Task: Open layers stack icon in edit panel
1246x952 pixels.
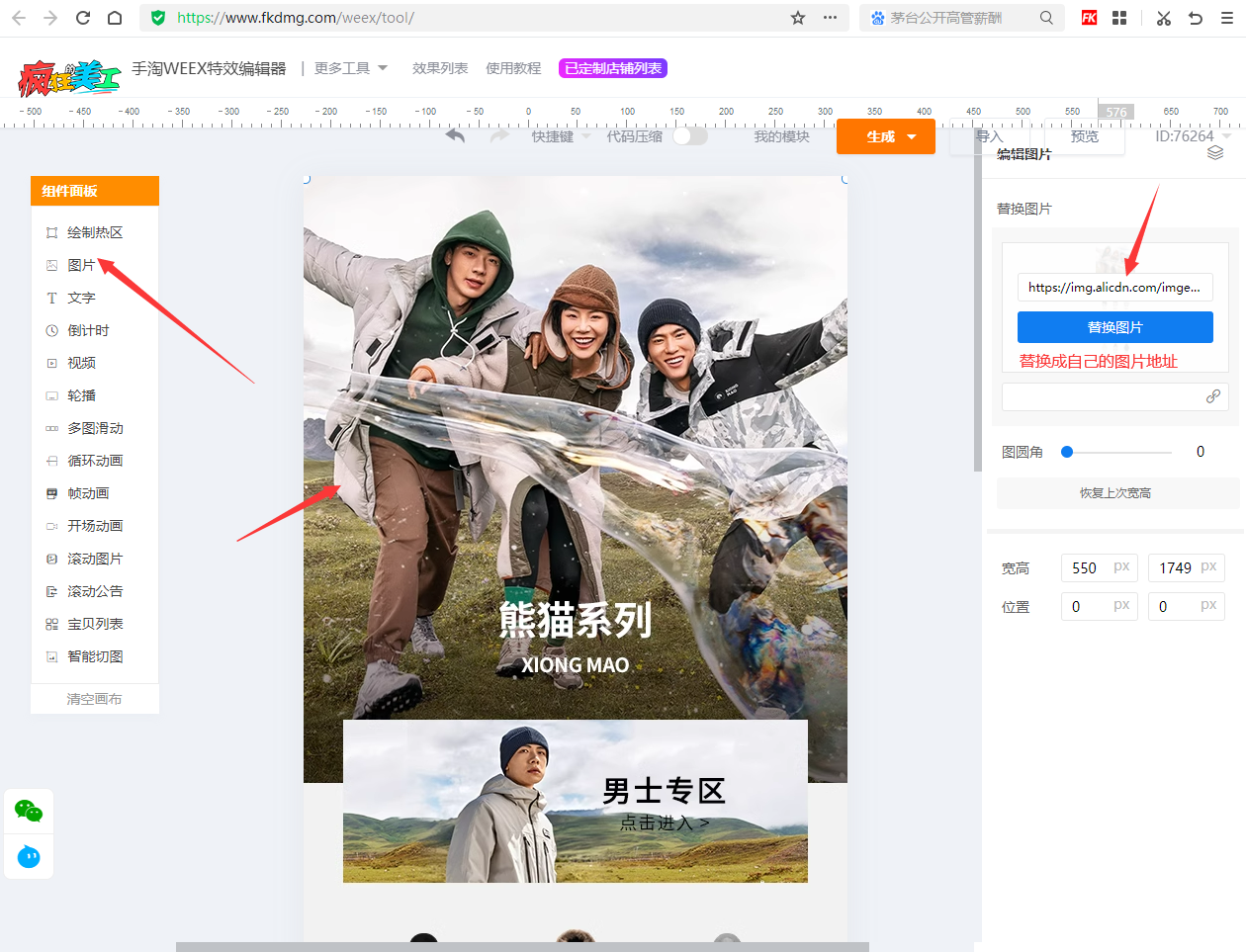Action: coord(1215,153)
